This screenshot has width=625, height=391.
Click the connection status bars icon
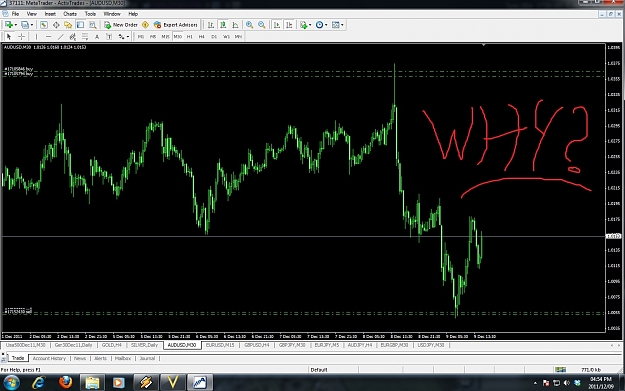tap(560, 370)
